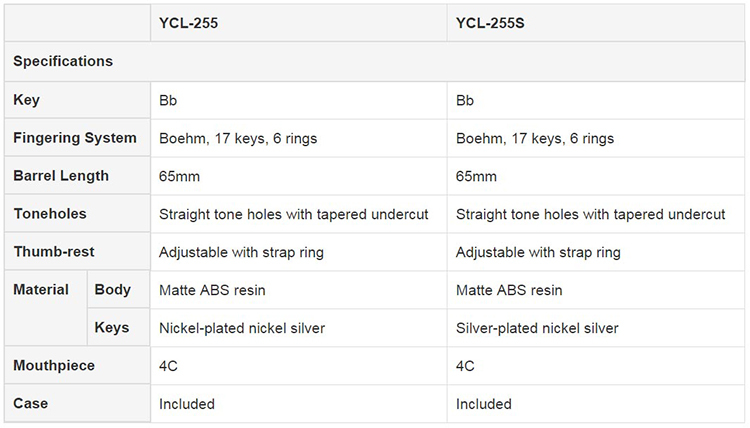This screenshot has height=428, width=750.
Task: Select the Material group label cell
Action: click(41, 290)
